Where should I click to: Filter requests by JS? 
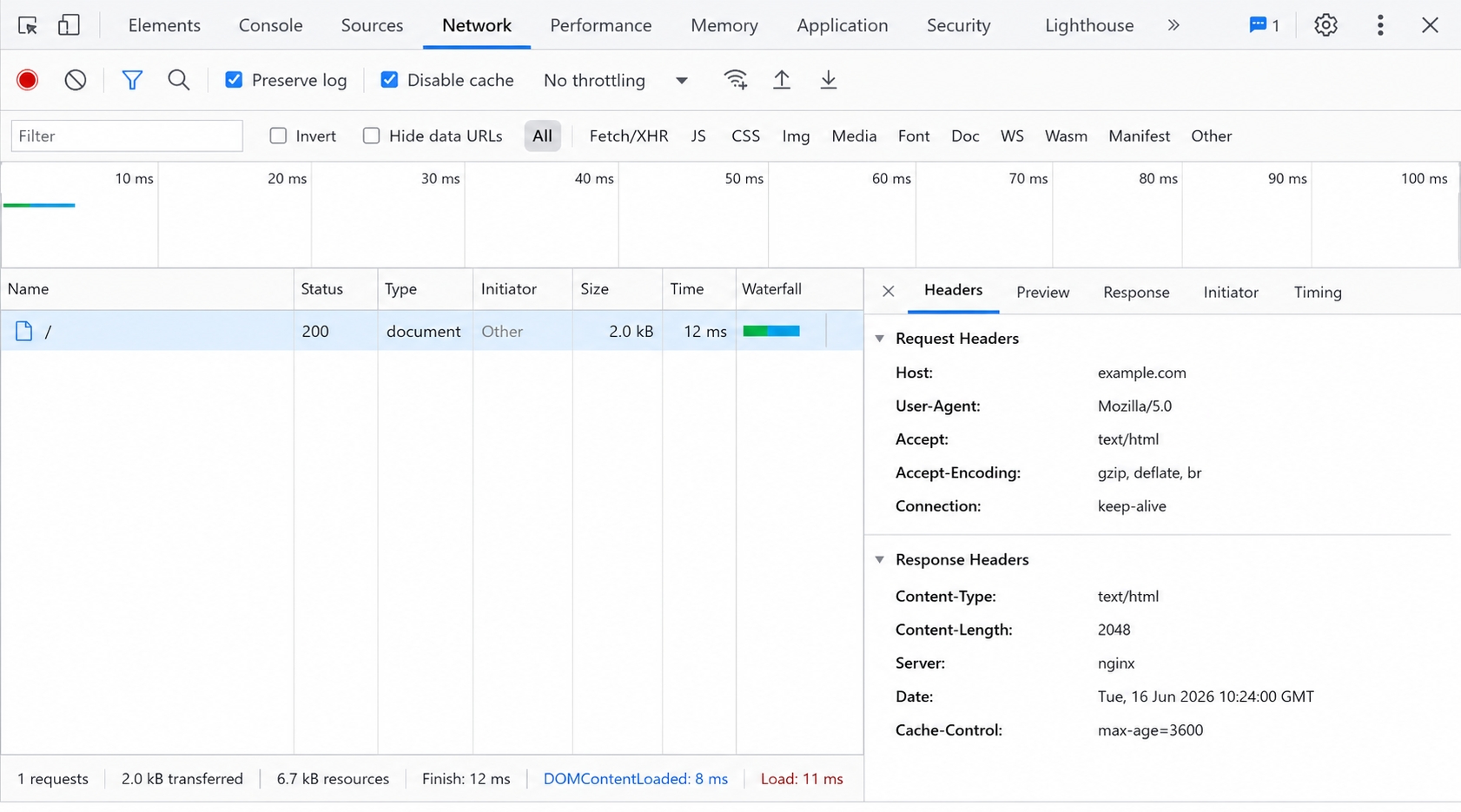pos(698,135)
